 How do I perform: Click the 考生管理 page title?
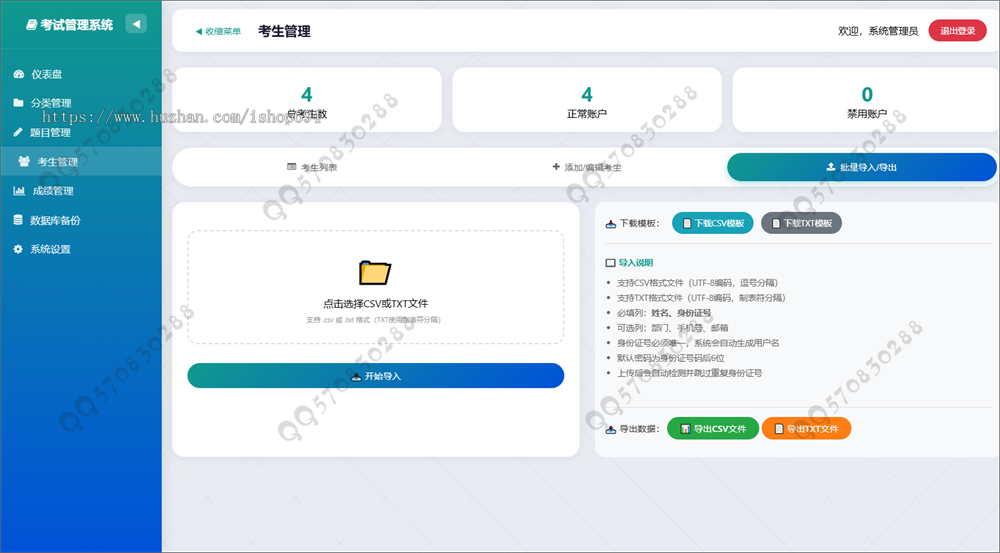click(284, 31)
